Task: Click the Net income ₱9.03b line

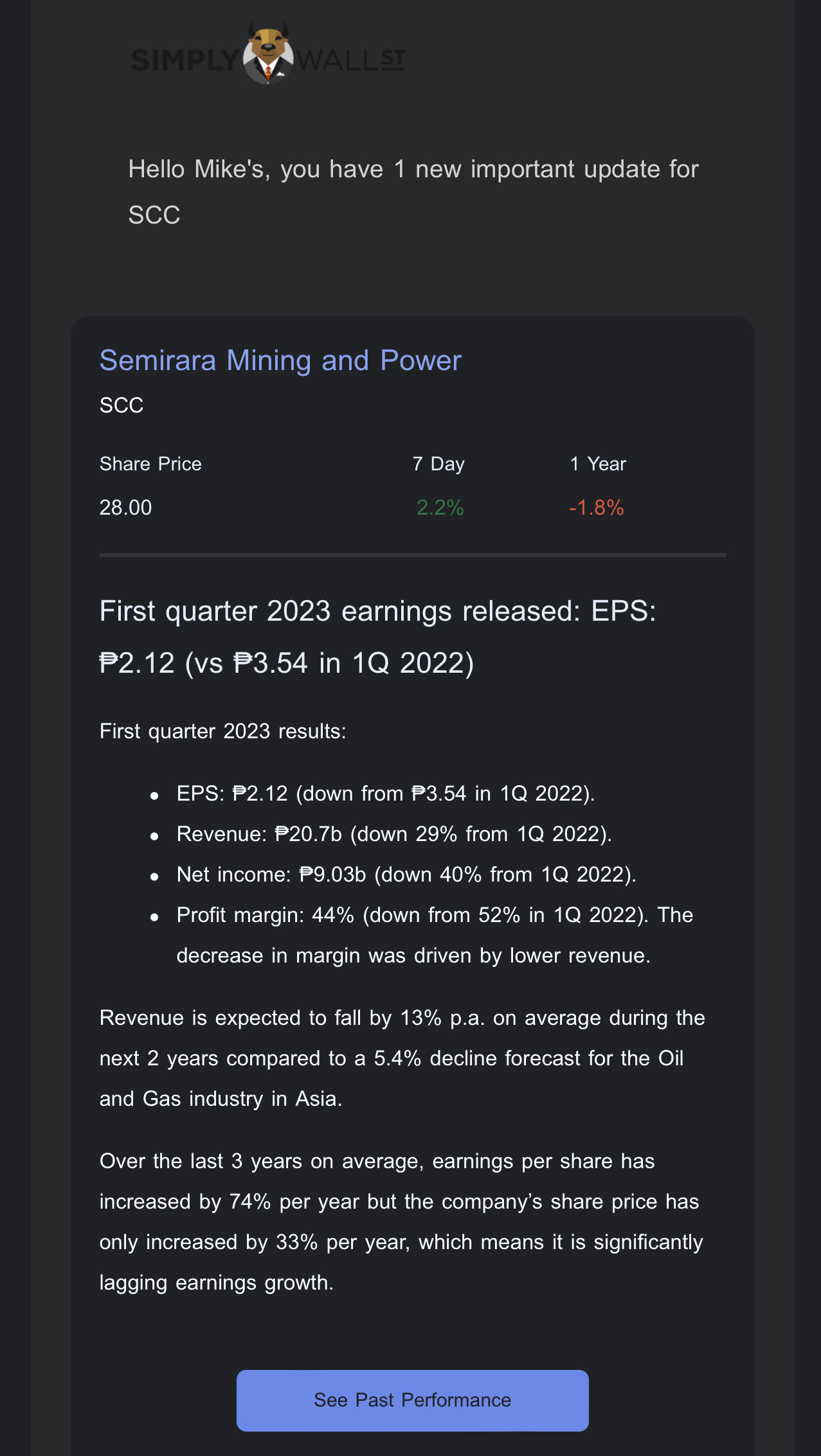Action: [x=405, y=874]
